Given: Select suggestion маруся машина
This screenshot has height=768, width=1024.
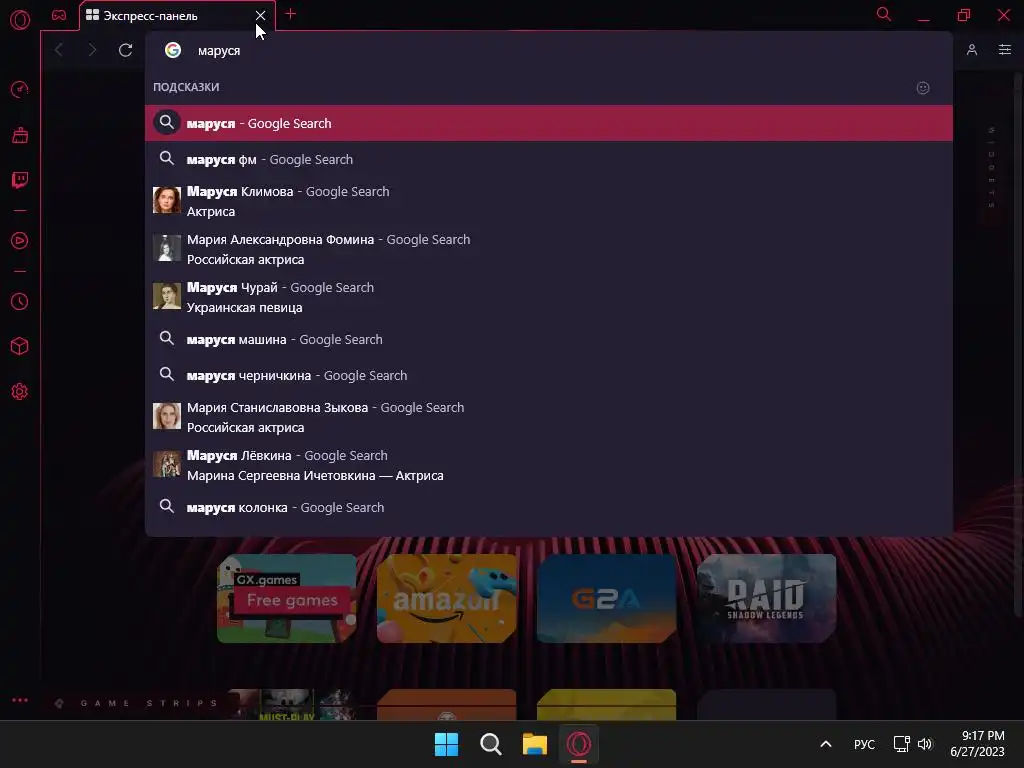Looking at the screenshot, I should (549, 340).
